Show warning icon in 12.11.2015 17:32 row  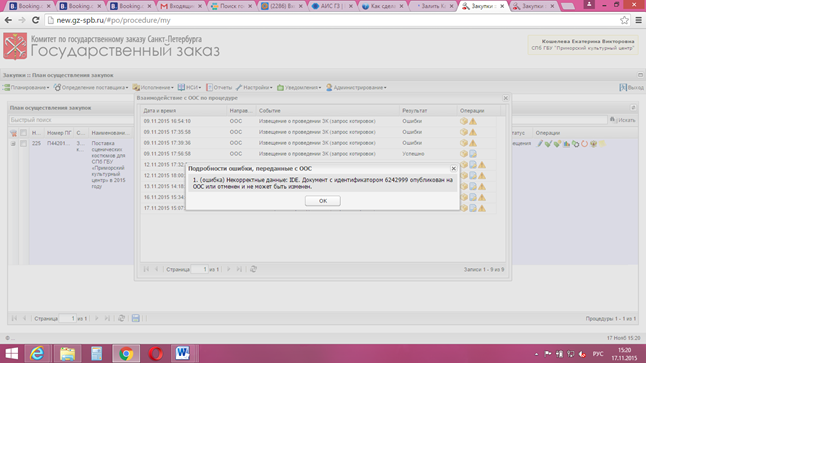[482, 165]
